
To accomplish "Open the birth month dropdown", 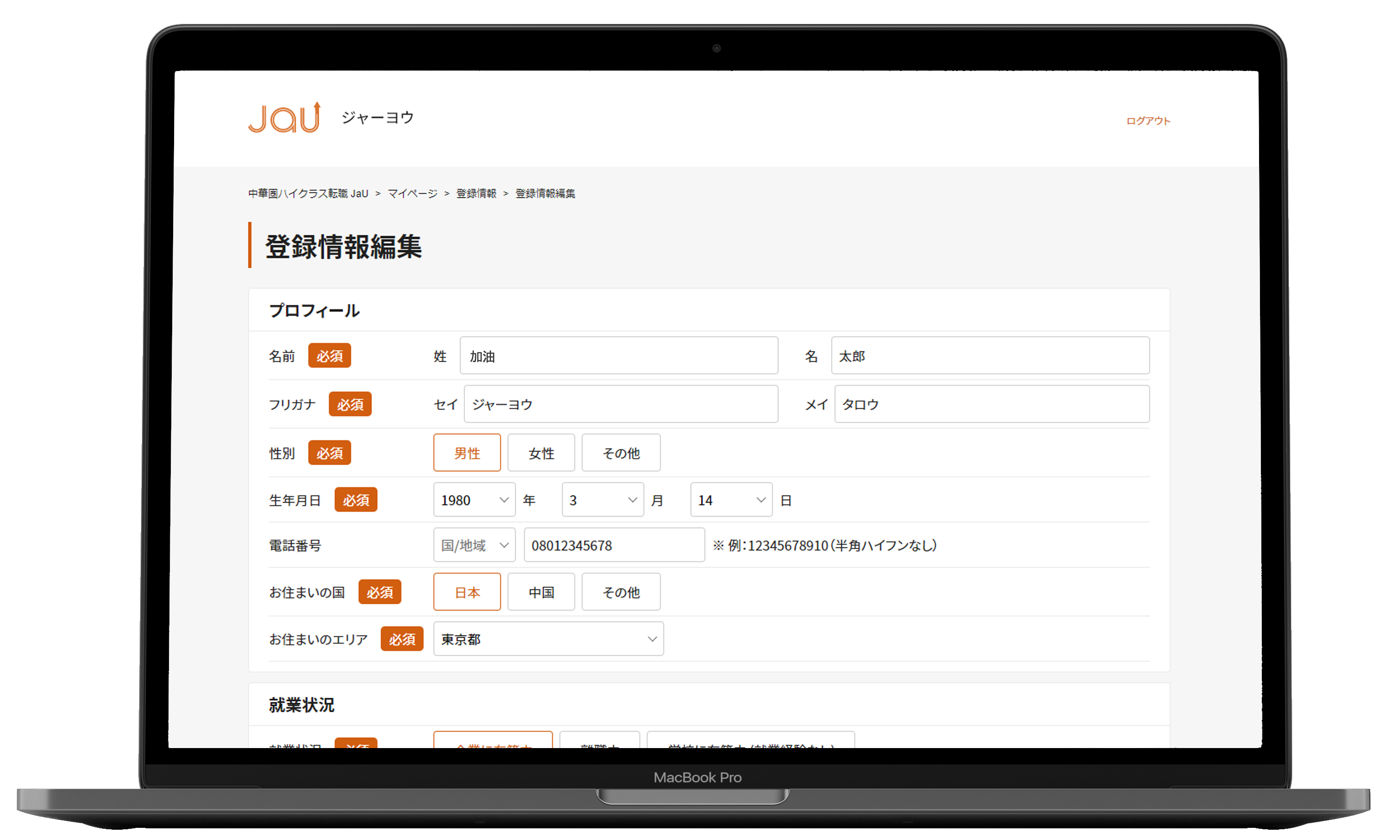I will pyautogui.click(x=602, y=500).
